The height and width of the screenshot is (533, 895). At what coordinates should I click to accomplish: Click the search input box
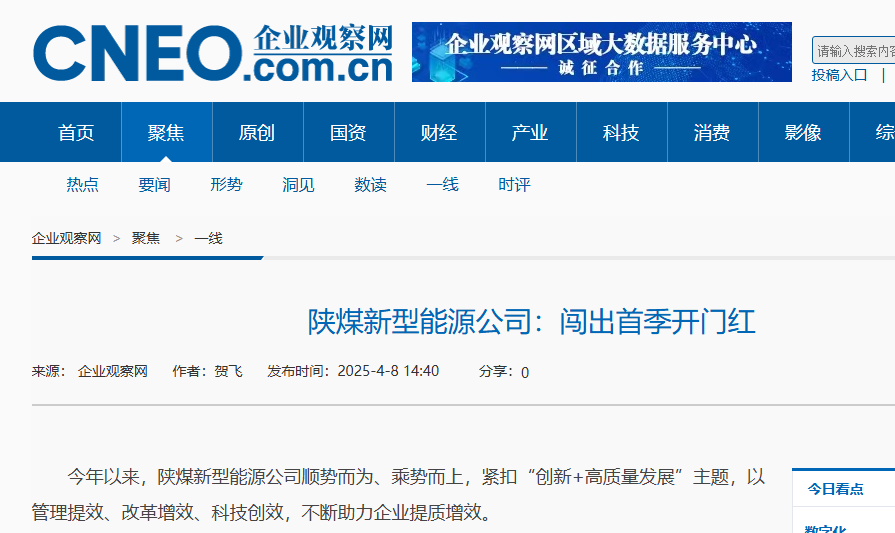(853, 50)
